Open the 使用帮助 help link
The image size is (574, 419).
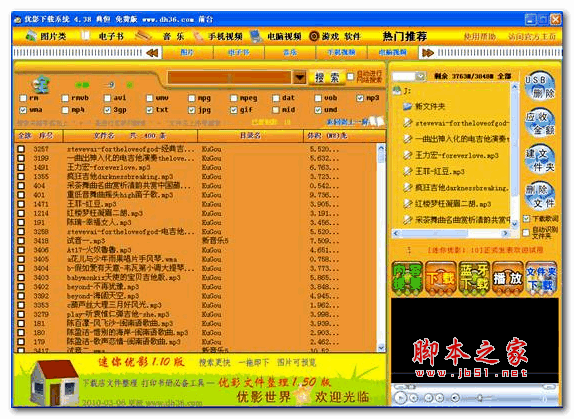click(480, 37)
